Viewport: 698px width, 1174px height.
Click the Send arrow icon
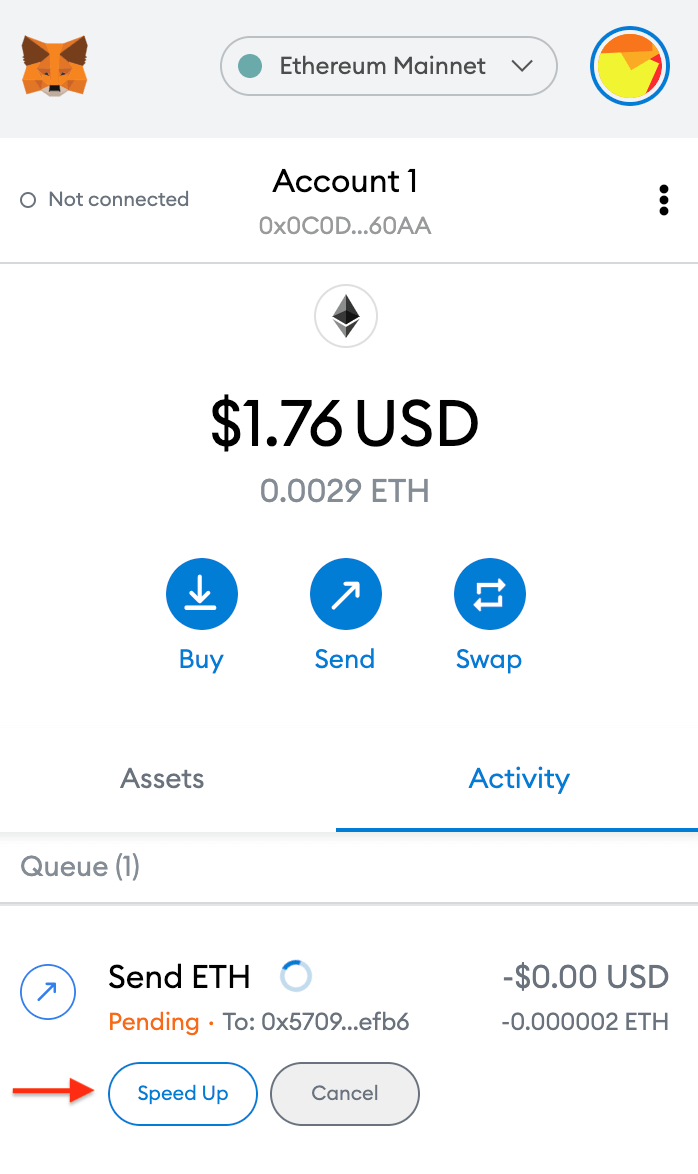pyautogui.click(x=345, y=593)
